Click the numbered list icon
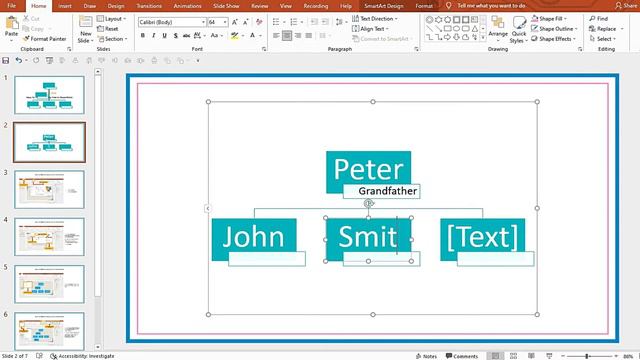 click(293, 22)
